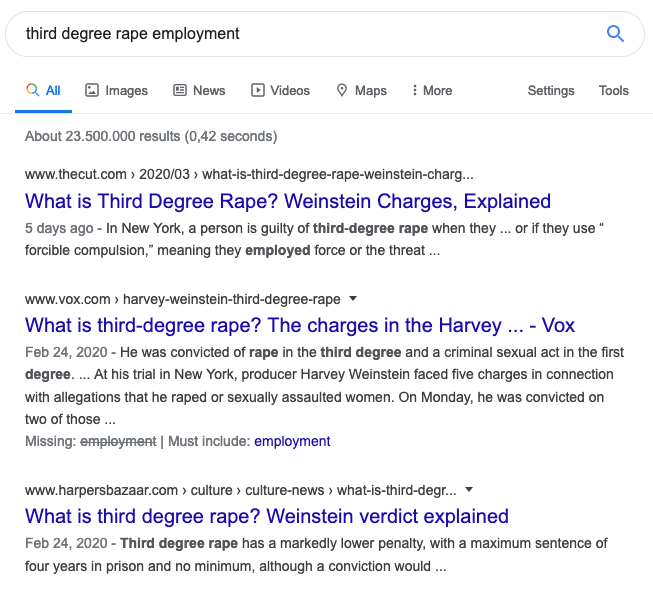The height and width of the screenshot is (598, 653).
Task: Open Harper's Bazaar Weinstein verdict article
Action: pos(267,517)
